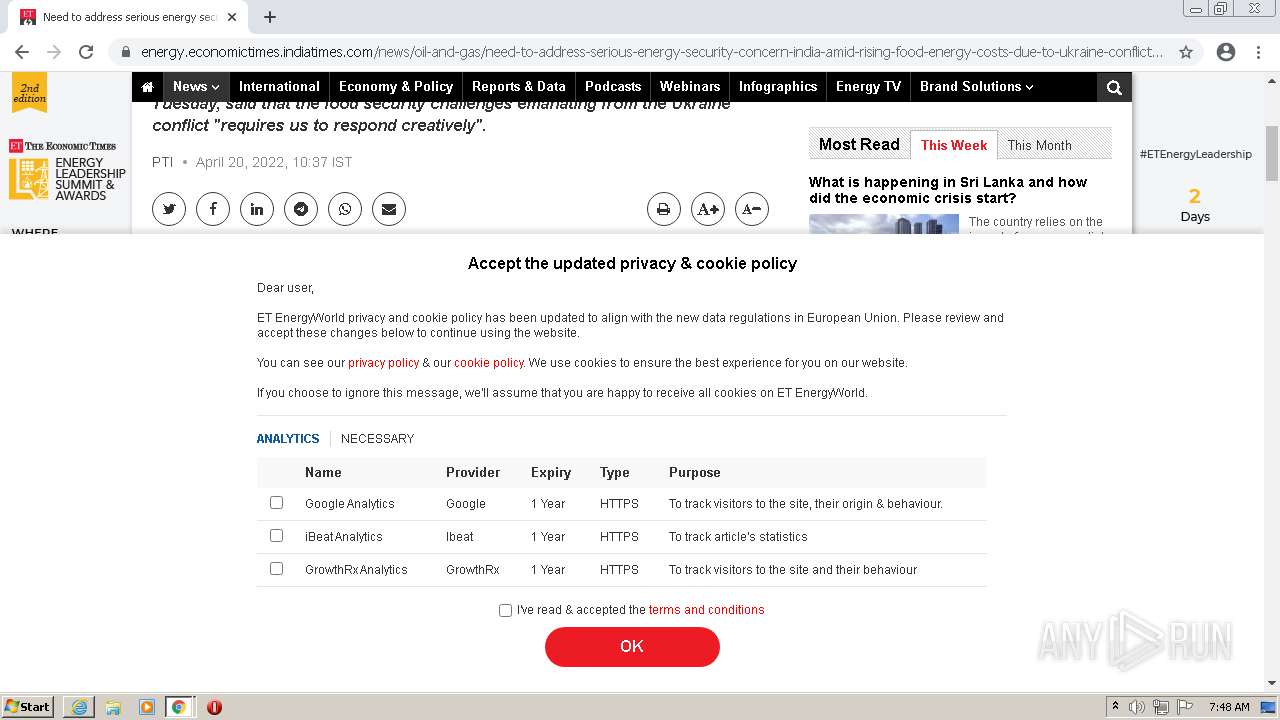Email this article with envelope icon
Image resolution: width=1280 pixels, height=720 pixels.
(389, 209)
